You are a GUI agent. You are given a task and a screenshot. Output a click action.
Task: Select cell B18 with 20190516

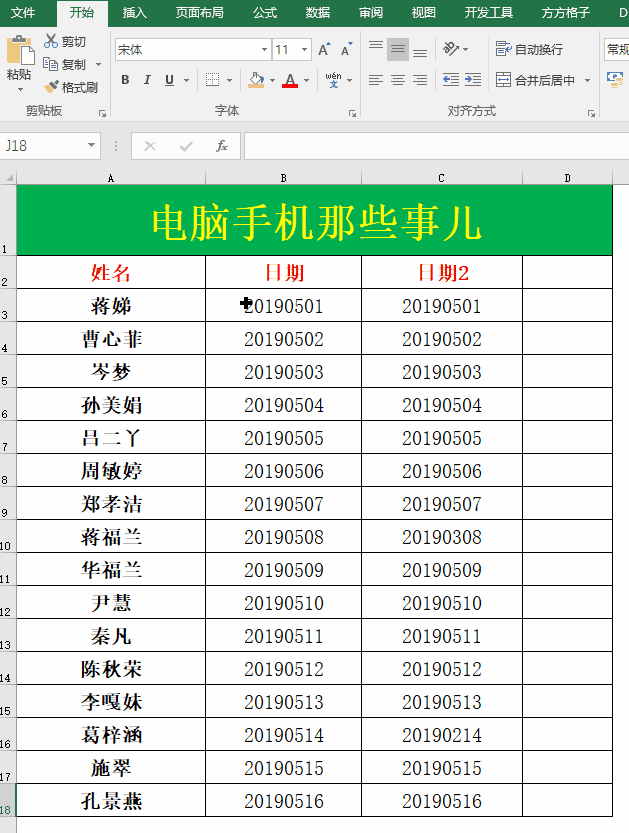point(283,801)
